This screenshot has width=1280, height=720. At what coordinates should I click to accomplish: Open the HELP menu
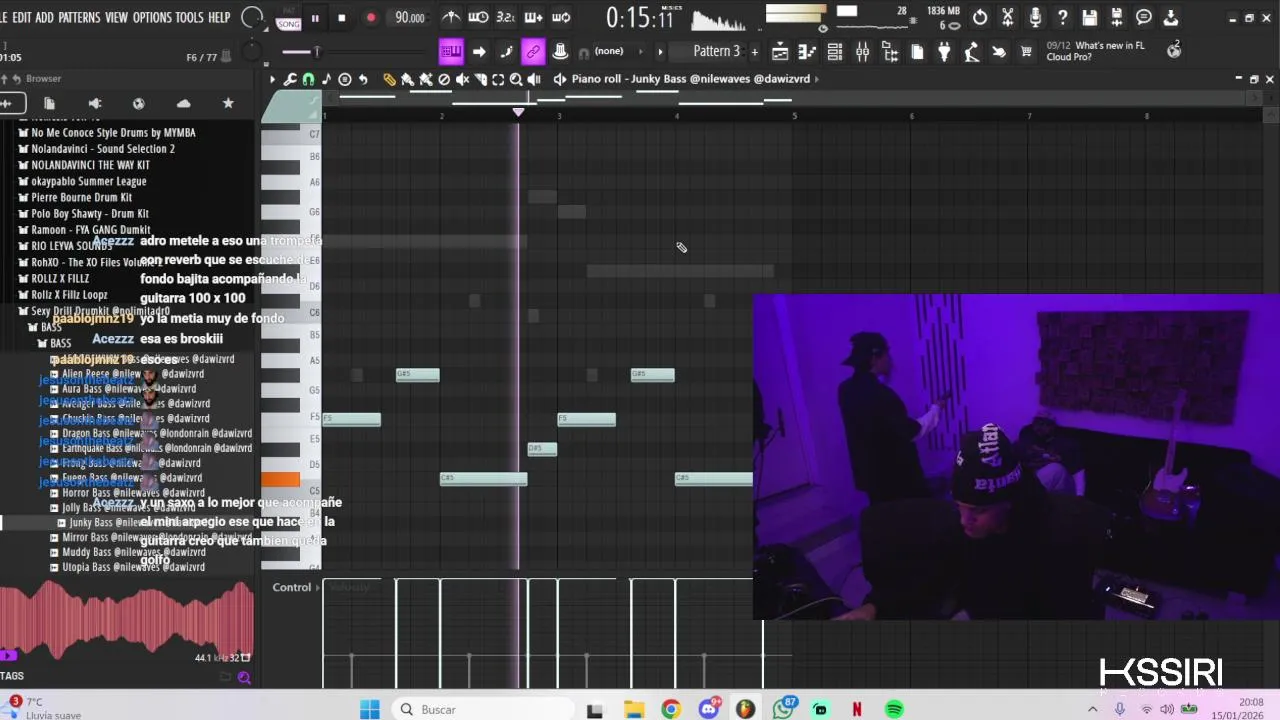(x=219, y=18)
